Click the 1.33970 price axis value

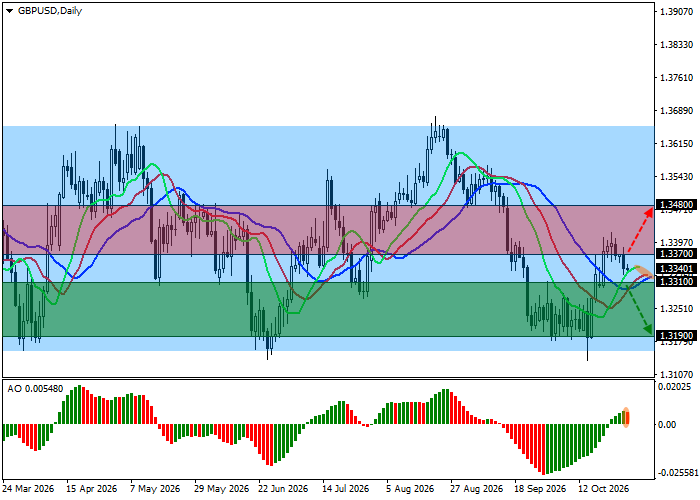pyautogui.click(x=677, y=242)
